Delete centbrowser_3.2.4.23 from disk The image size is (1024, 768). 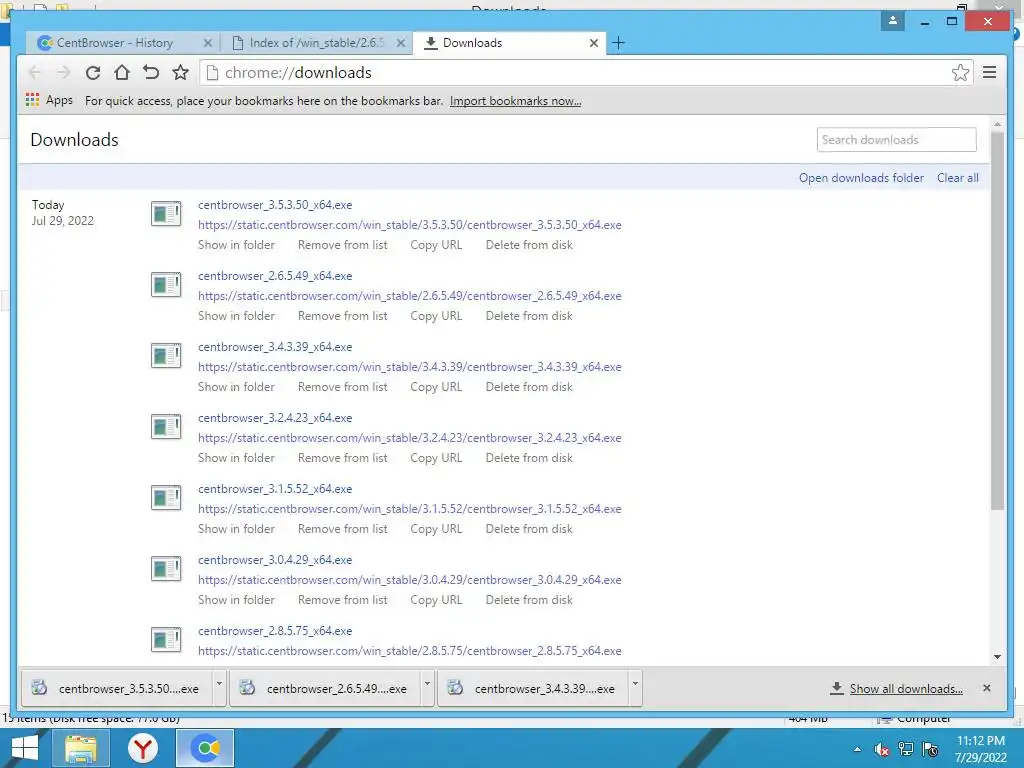[x=529, y=458]
